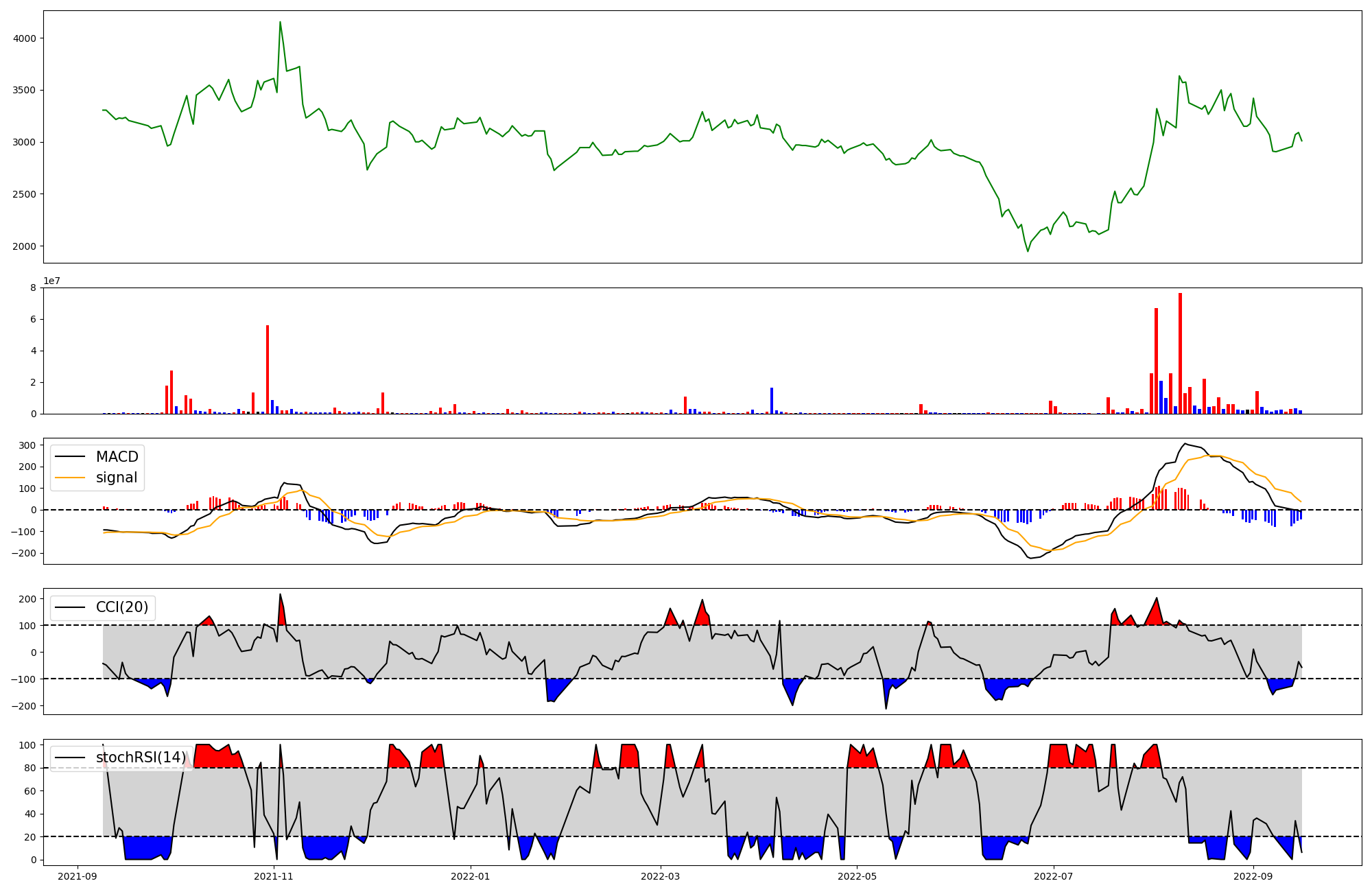Image resolution: width=1372 pixels, height=892 pixels.
Task: Click the highest price peak above 4000
Action: coord(280,23)
